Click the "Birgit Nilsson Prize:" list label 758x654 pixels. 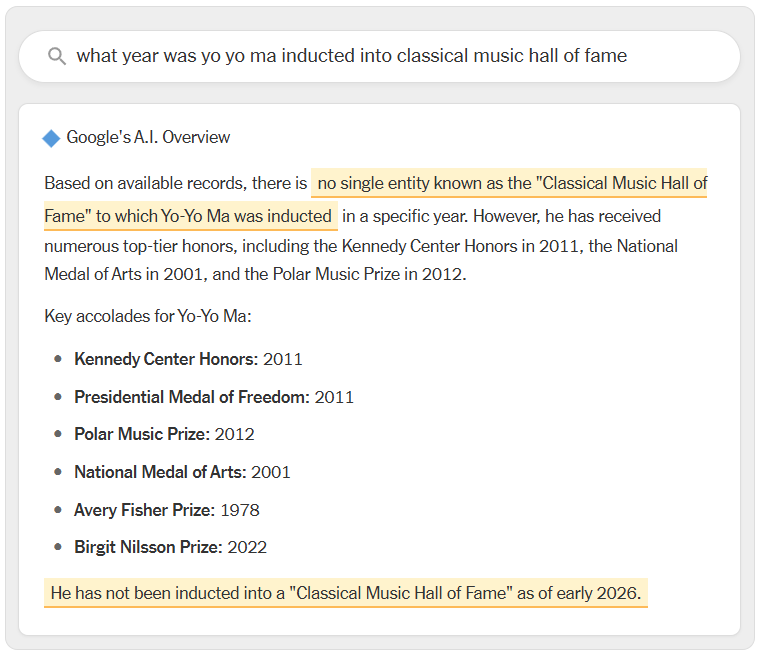(148, 547)
